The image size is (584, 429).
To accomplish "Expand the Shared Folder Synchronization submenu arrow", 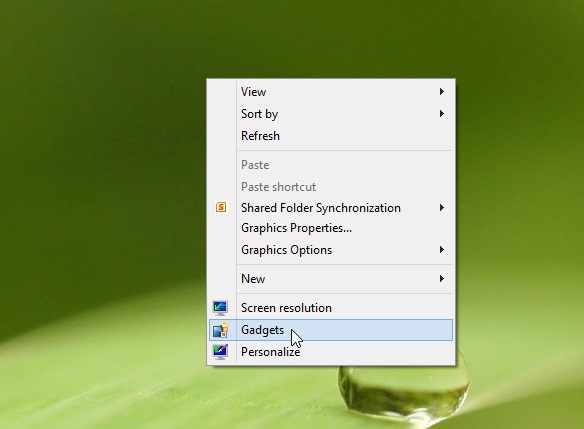I will (x=442, y=207).
